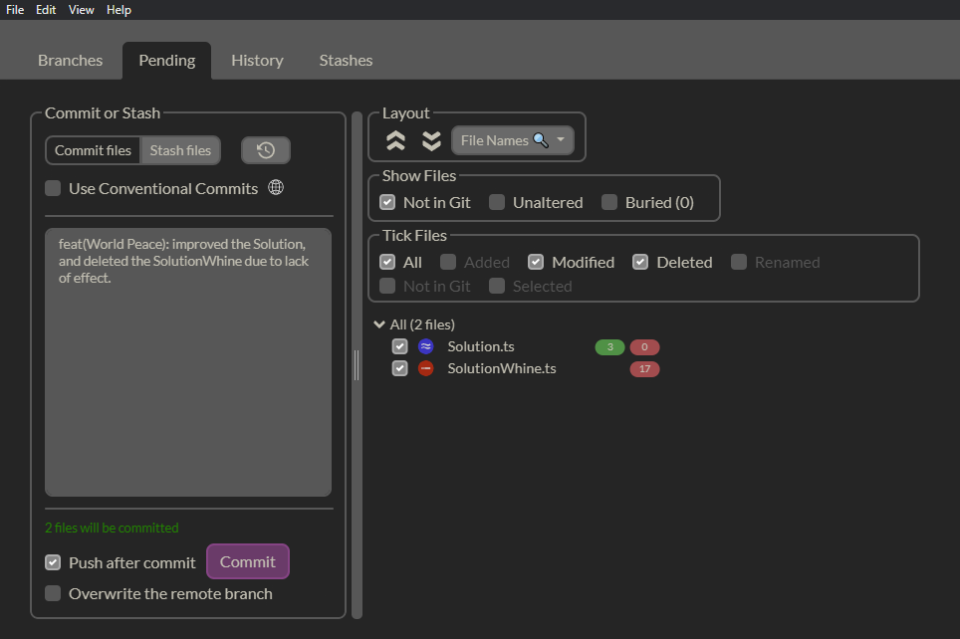Viewport: 960px width, 639px height.
Task: Tick the Unaltered show files checkbox
Action: 497,203
